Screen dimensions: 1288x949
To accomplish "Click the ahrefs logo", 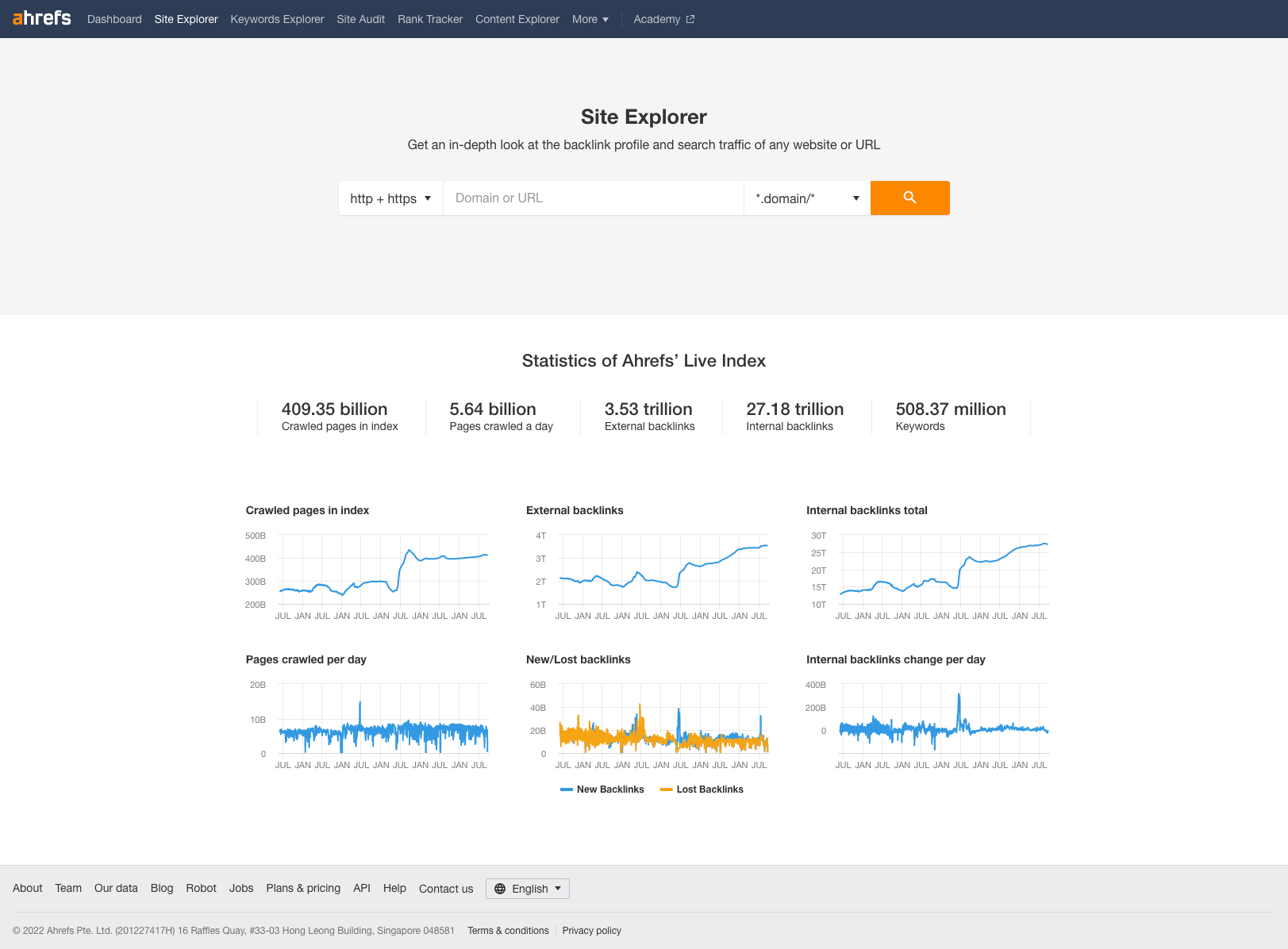I will 41,18.
